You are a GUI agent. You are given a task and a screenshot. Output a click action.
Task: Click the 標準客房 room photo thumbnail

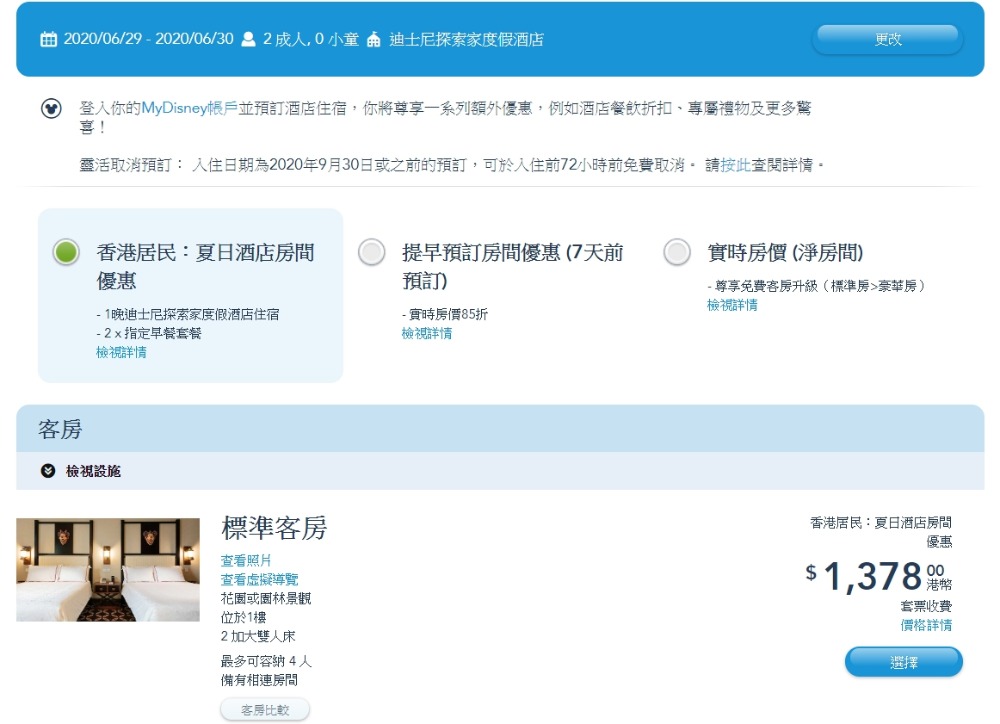click(108, 570)
